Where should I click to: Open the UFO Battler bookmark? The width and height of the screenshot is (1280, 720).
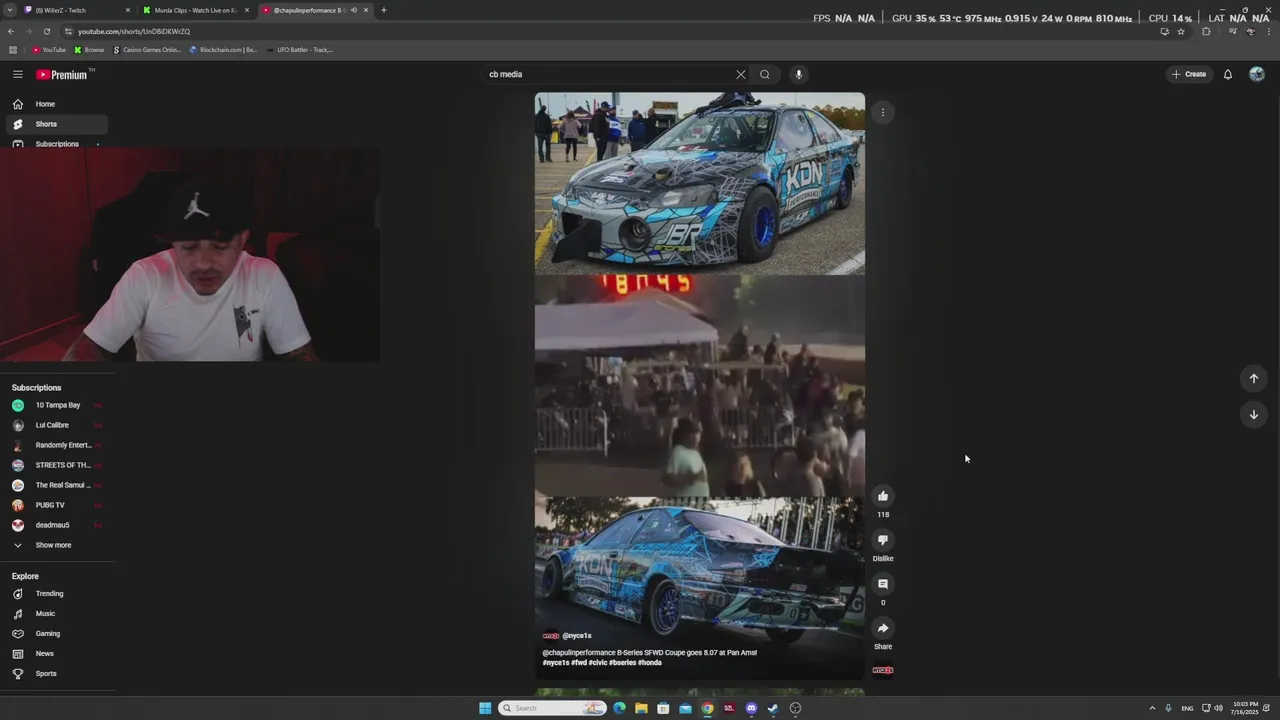click(300, 49)
